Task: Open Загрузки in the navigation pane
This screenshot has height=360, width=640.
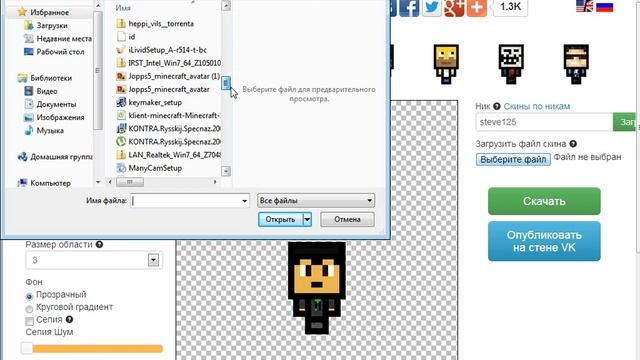Action: click(46, 25)
